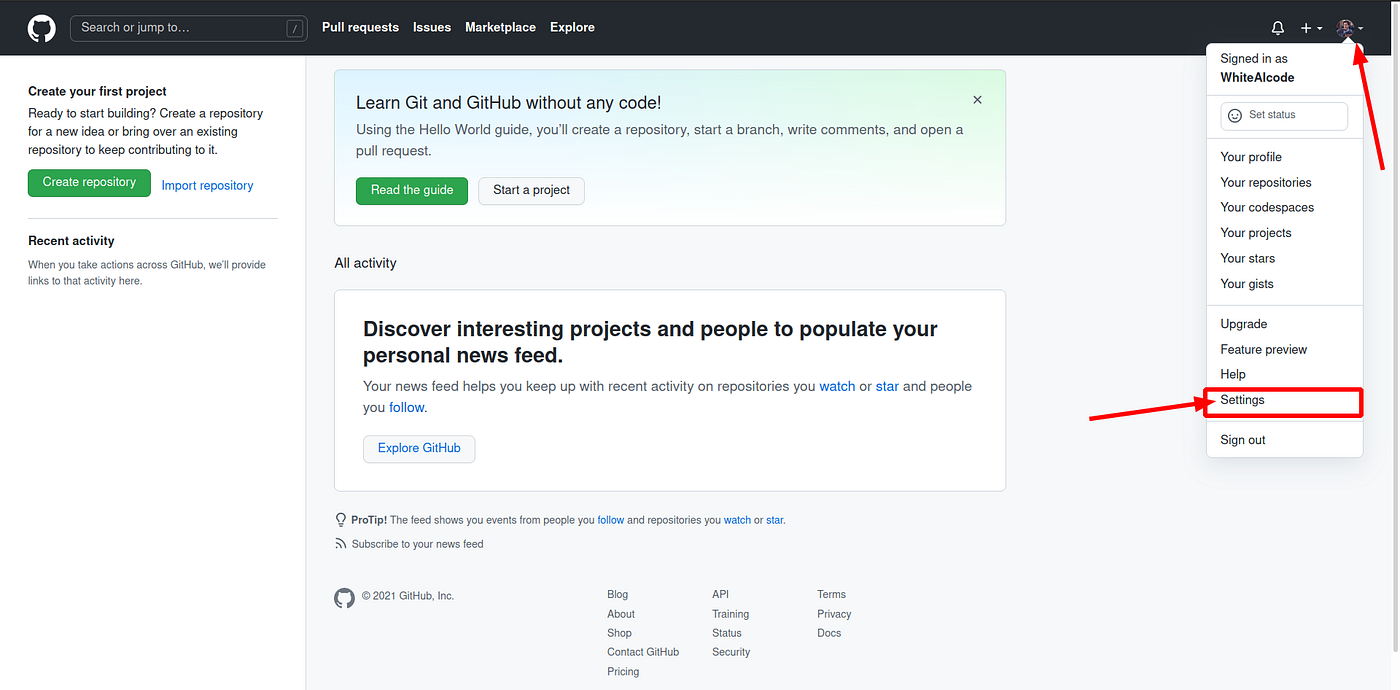
Task: Follow the Import repository link
Action: point(207,185)
